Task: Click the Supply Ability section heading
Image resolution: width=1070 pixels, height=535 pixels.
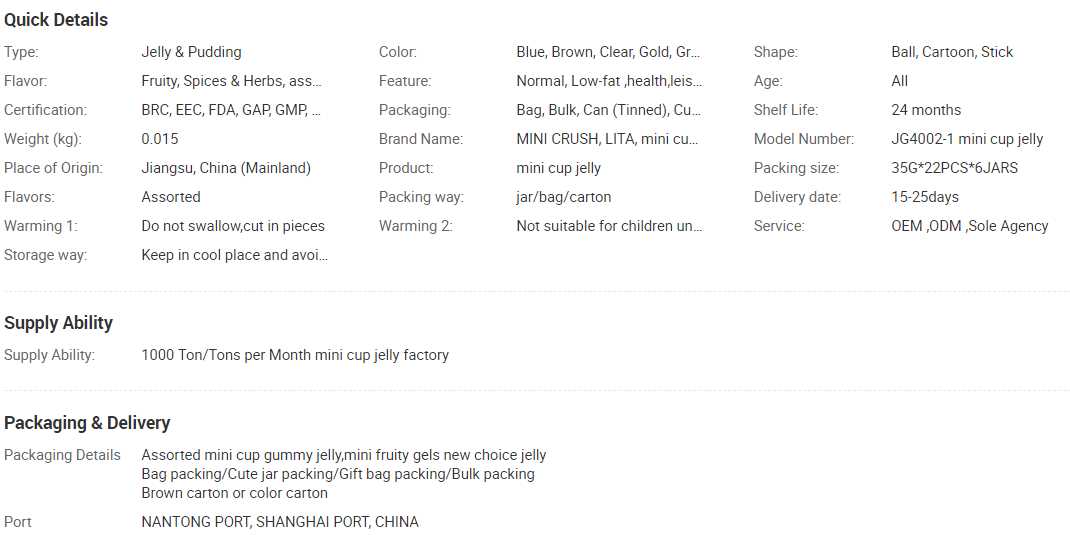Action: pyautogui.click(x=58, y=323)
